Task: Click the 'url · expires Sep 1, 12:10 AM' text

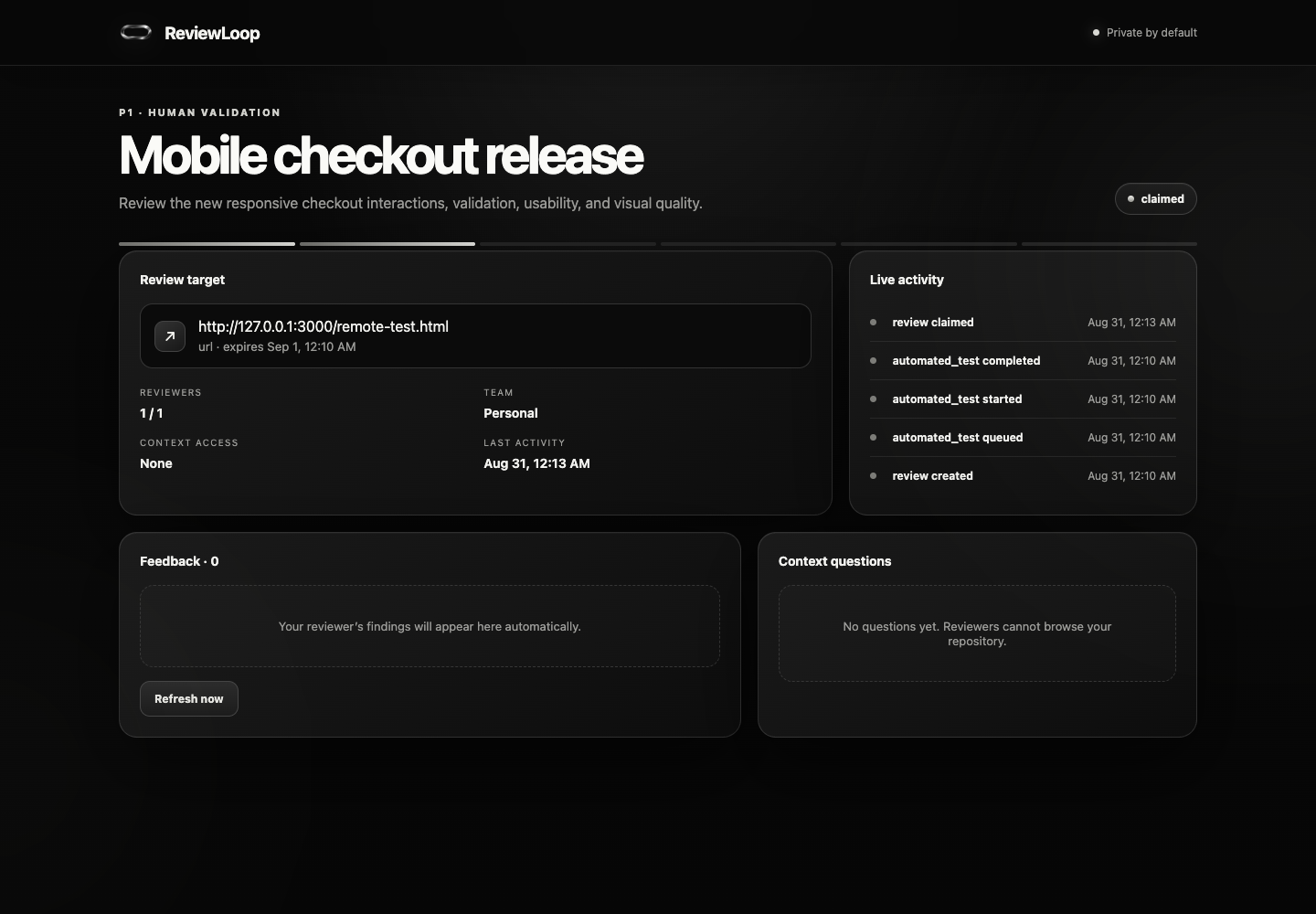Action: [277, 347]
